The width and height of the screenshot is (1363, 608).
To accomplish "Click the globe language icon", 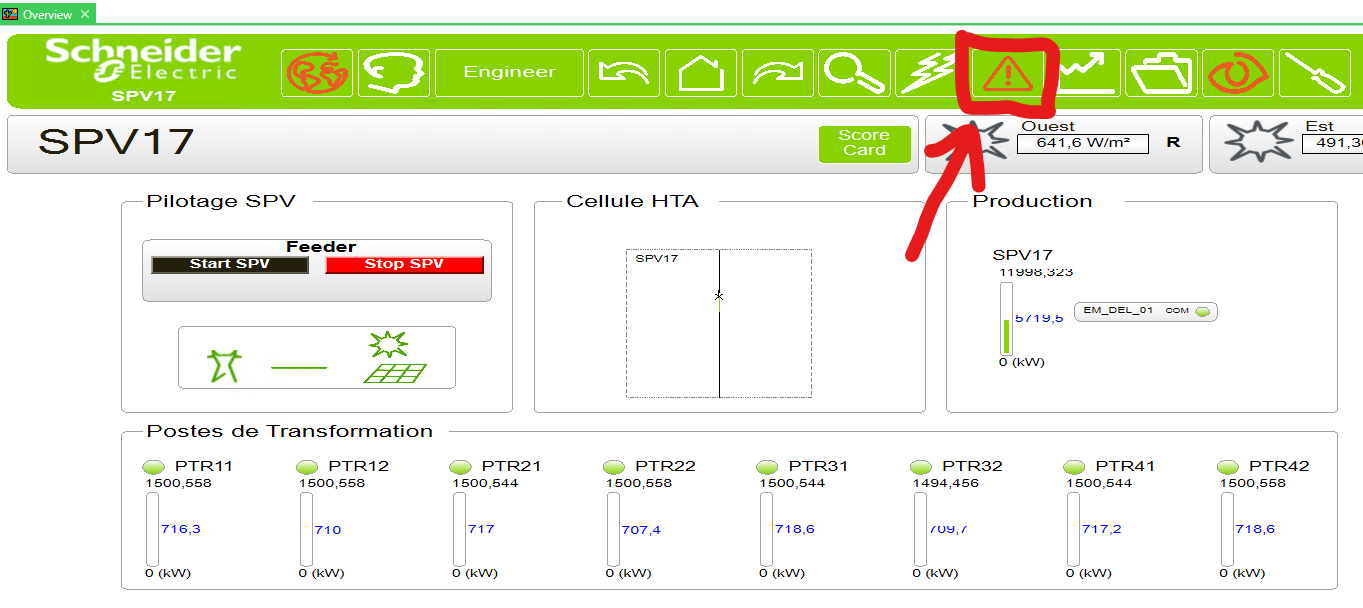I will (x=316, y=73).
